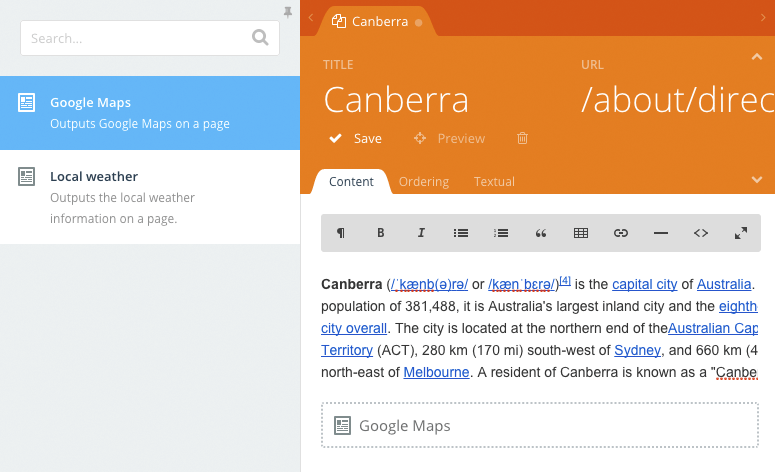Insert an unordered bullet list
Viewport: 775px width, 473px height.
coord(461,233)
